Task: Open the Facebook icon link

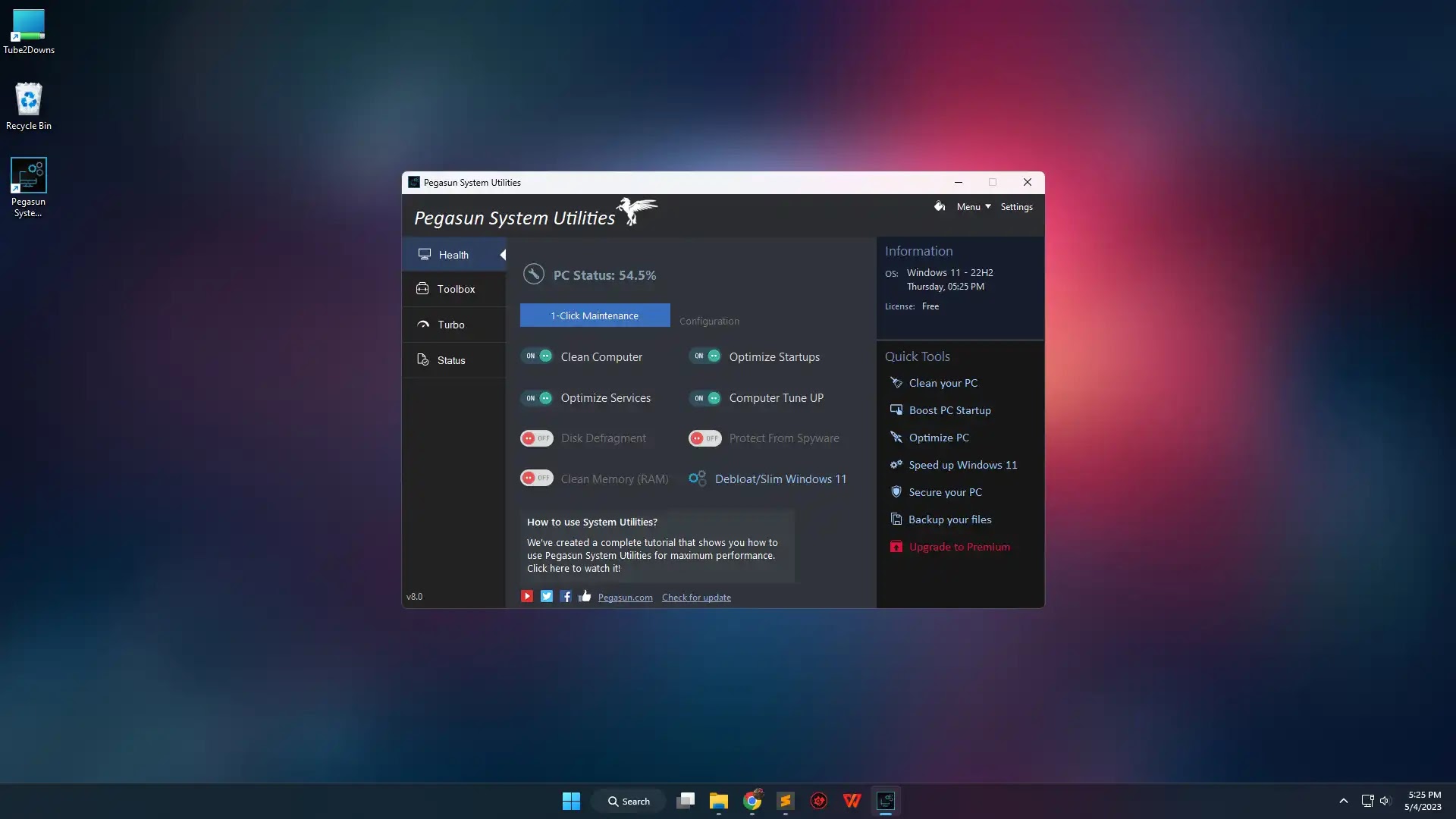Action: pyautogui.click(x=566, y=596)
